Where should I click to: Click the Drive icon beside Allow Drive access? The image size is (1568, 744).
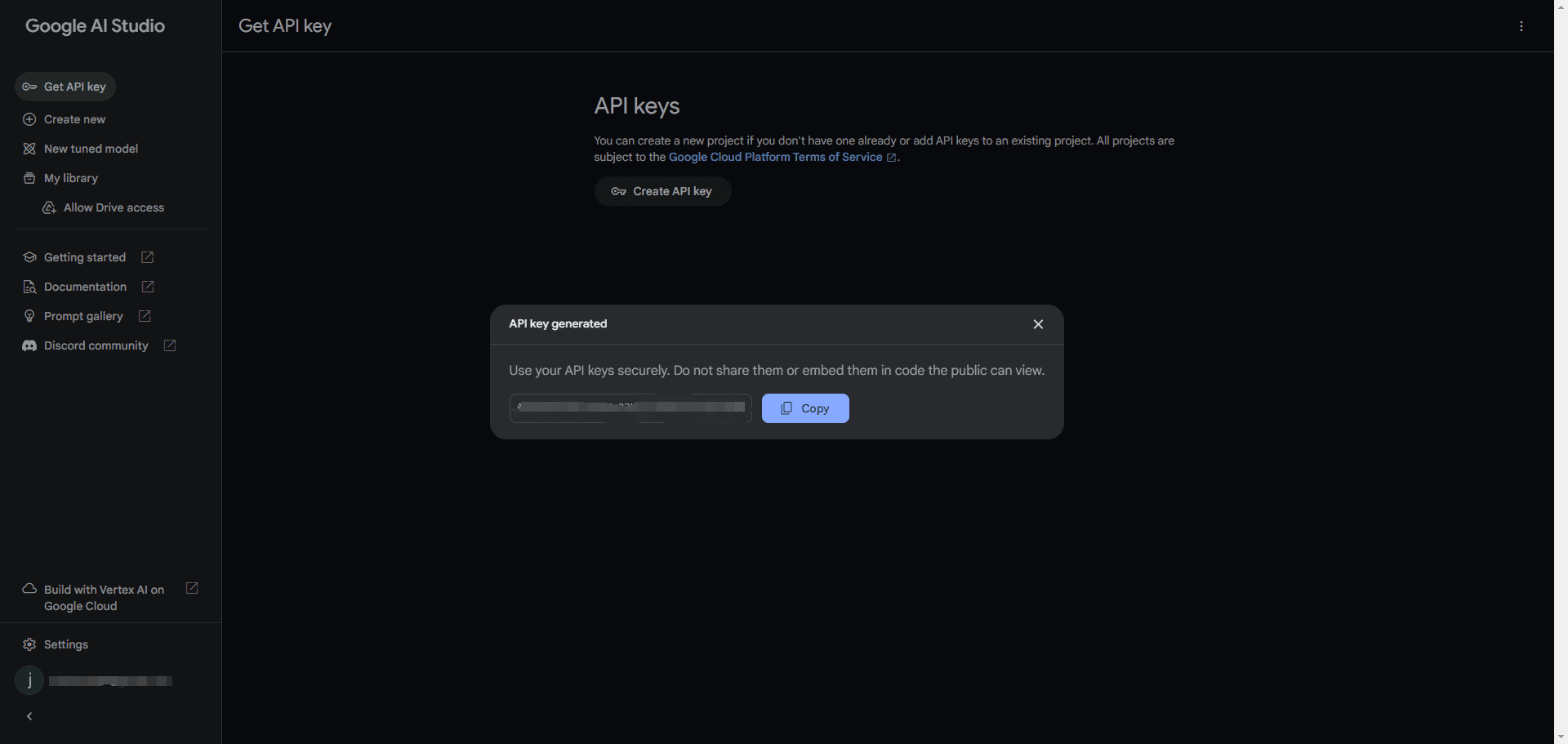click(x=49, y=207)
